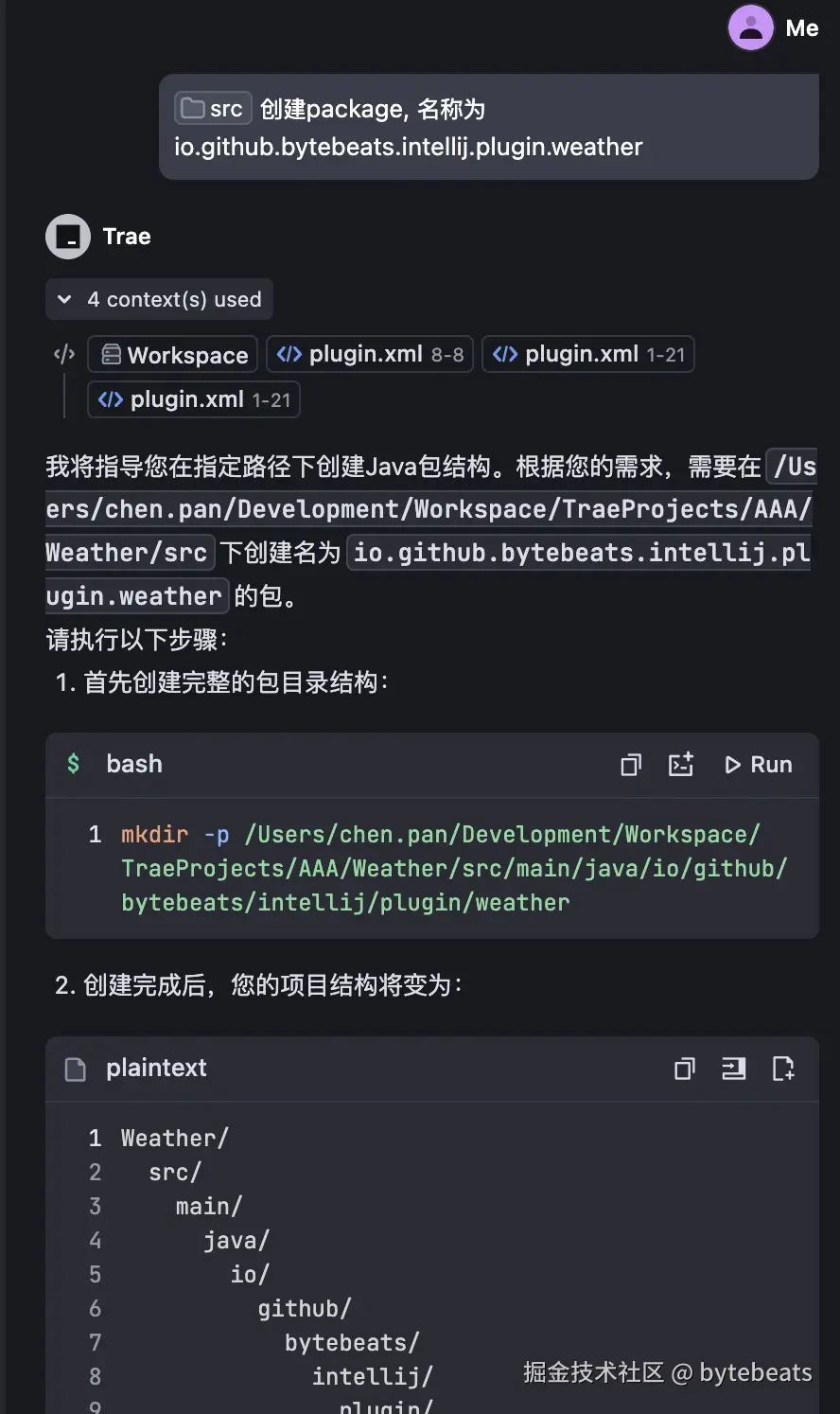The image size is (840, 1414).
Task: Open the second-row plugin.xml 1-21 reference
Action: [x=193, y=399]
